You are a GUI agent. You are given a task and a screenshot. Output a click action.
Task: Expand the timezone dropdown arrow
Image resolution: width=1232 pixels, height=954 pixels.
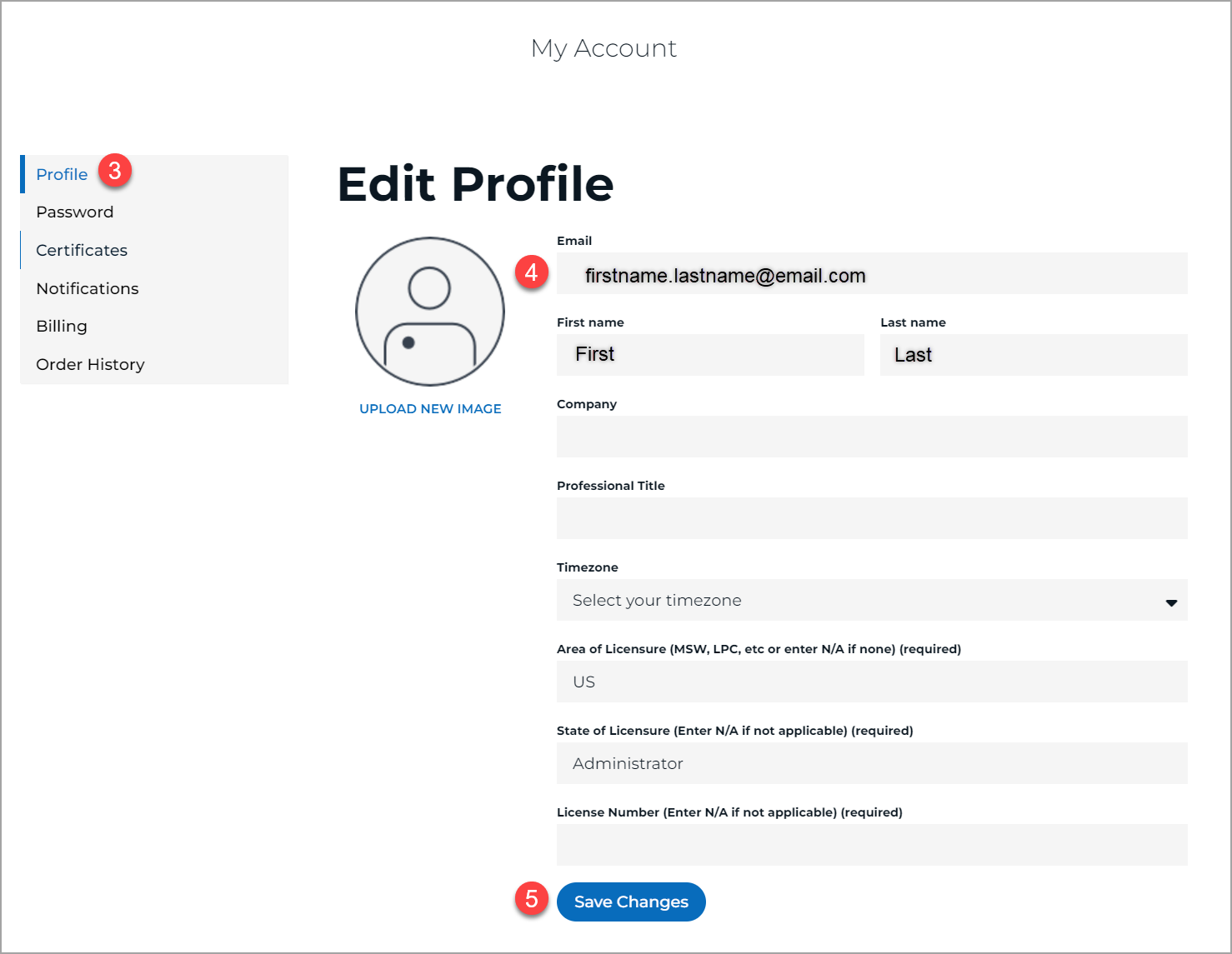1171,602
